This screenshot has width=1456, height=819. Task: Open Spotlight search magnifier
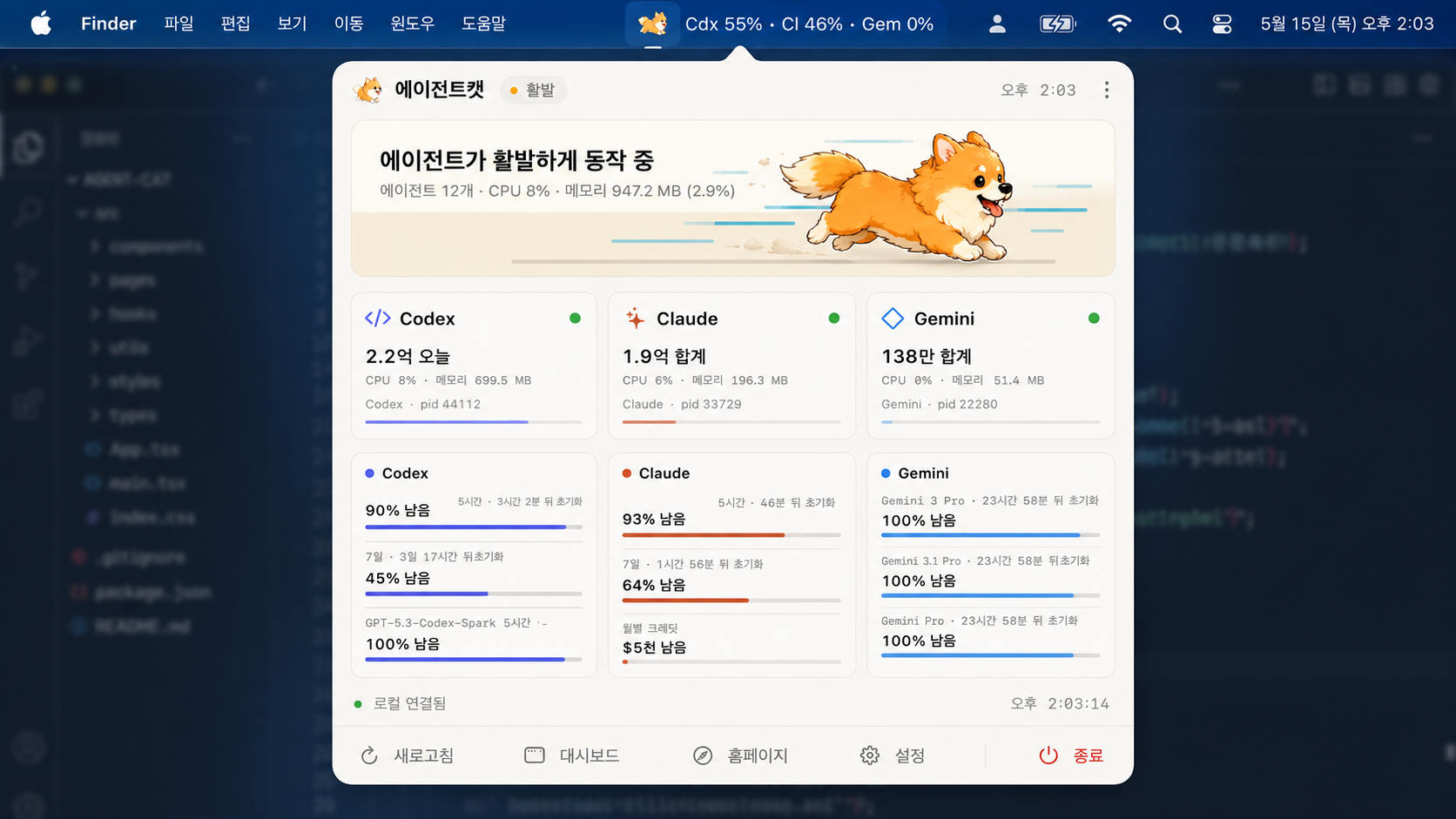point(1172,23)
